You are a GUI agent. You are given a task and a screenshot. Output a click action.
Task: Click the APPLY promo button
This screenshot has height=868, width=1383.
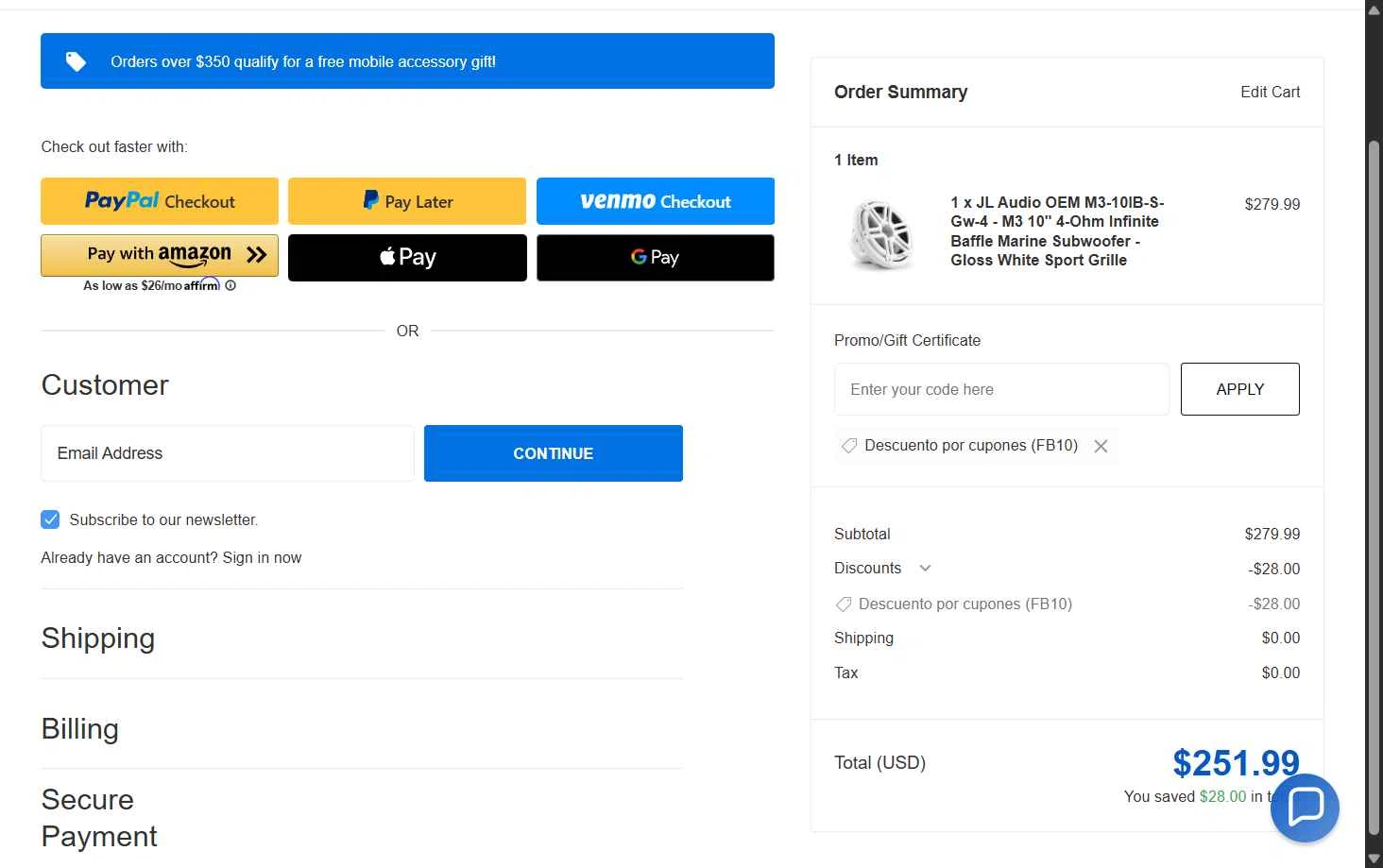click(1239, 389)
